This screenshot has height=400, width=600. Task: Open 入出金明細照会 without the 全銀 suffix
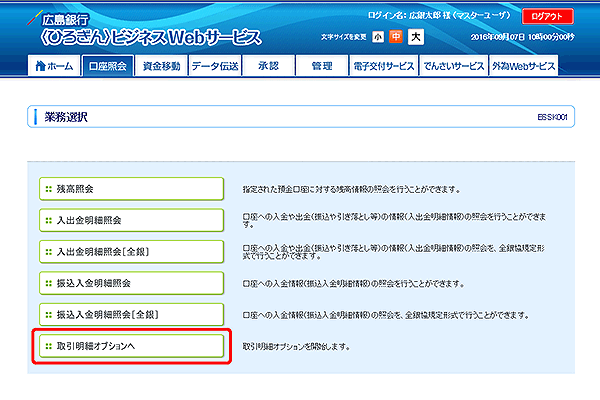(x=128, y=219)
